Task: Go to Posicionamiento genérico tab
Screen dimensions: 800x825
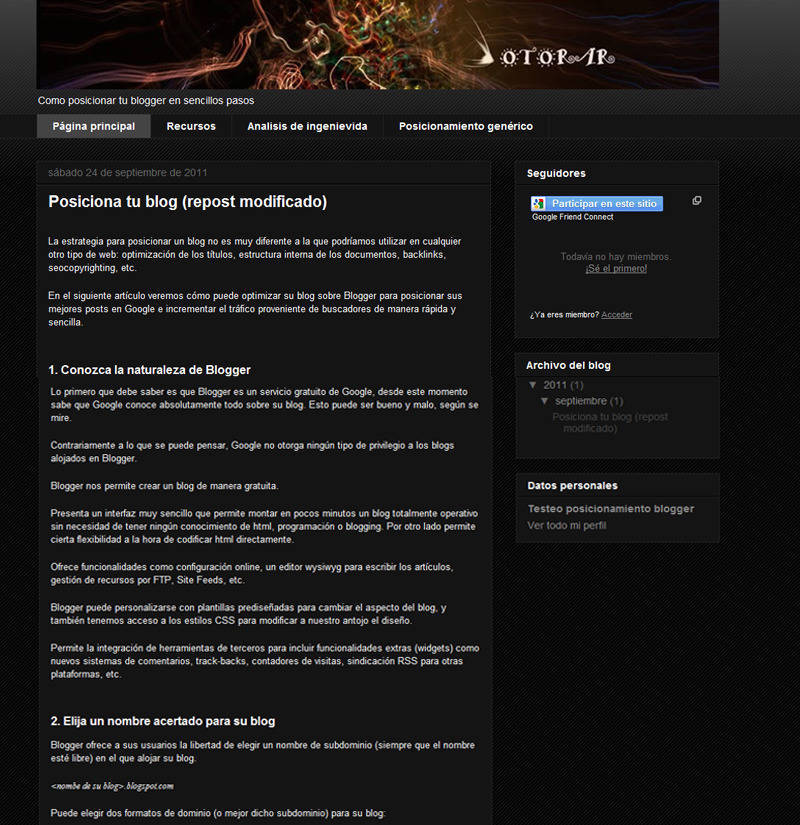Action: 466,126
